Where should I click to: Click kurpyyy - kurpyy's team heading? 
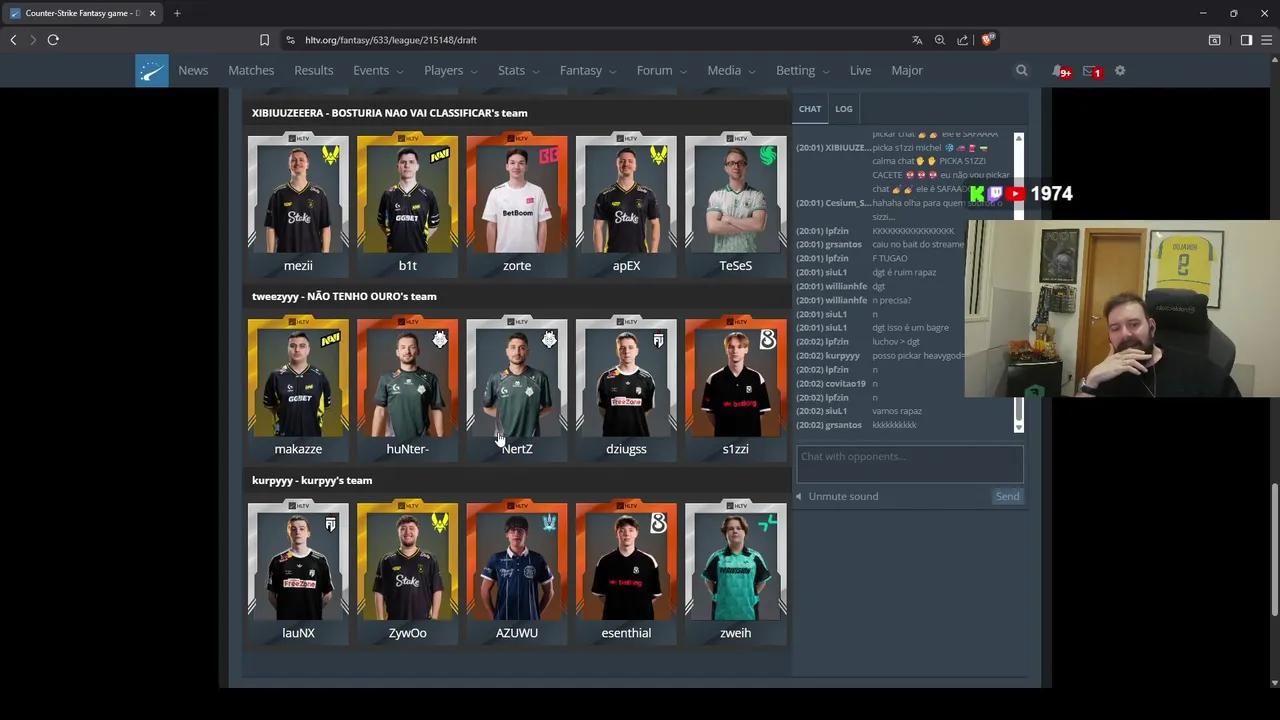312,481
